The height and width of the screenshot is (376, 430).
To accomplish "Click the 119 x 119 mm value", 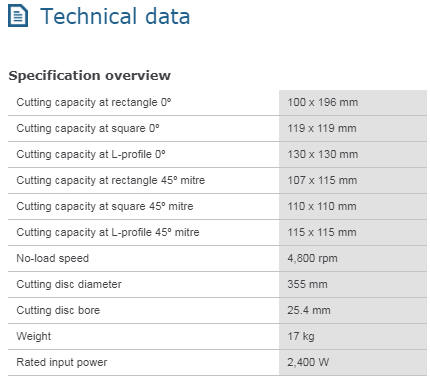I will (x=322, y=128).
